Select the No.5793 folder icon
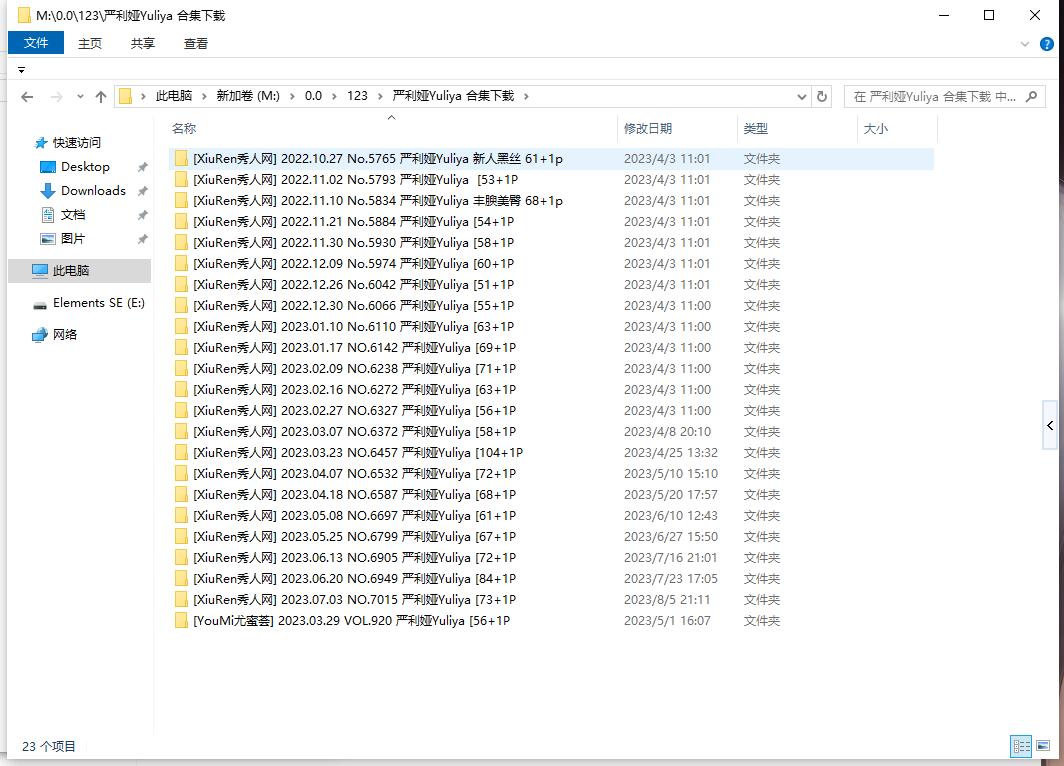1064x766 pixels. click(x=181, y=180)
